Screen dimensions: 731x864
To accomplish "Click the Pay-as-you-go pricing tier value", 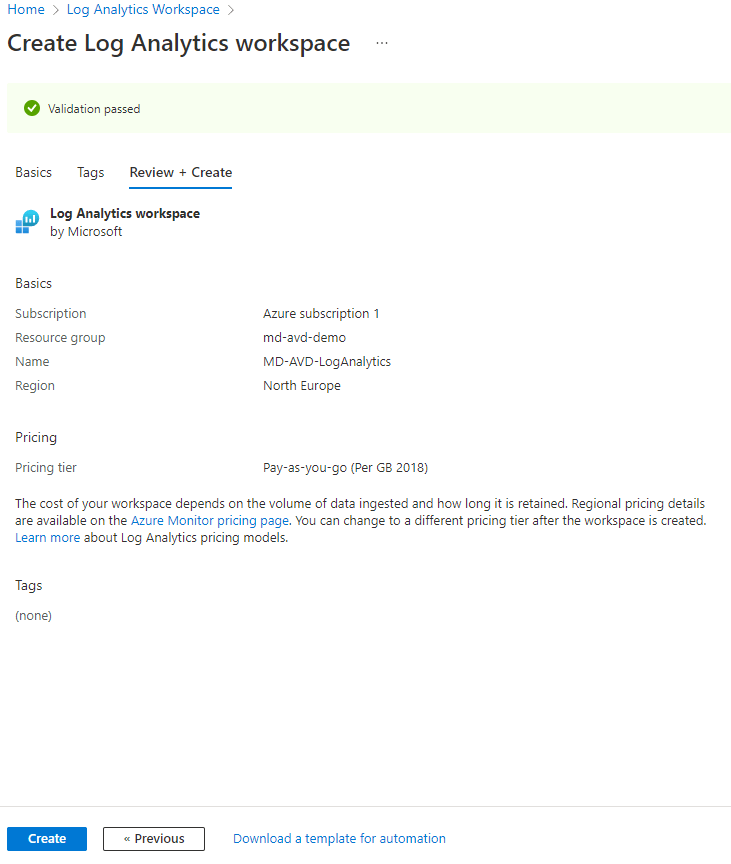I will (x=345, y=468).
